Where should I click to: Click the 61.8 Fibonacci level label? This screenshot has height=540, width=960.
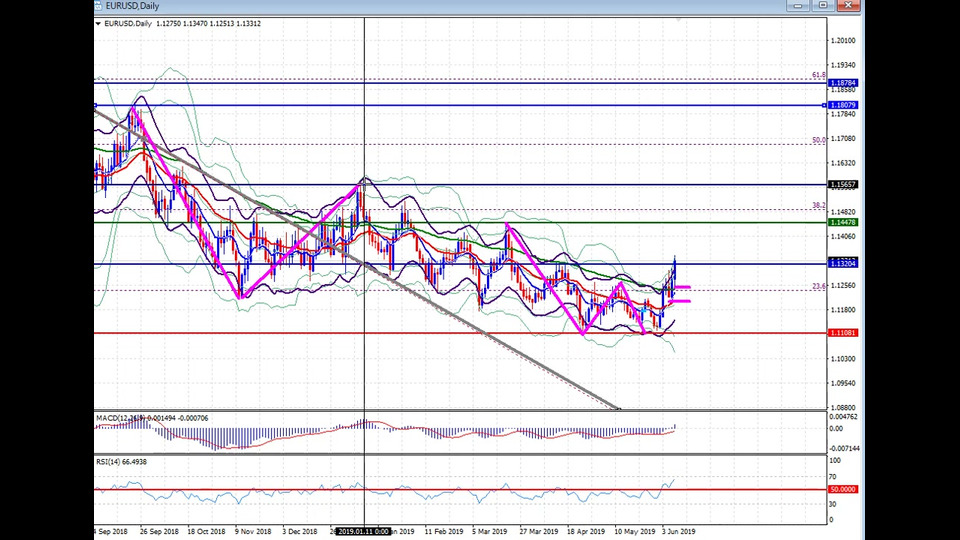819,75
